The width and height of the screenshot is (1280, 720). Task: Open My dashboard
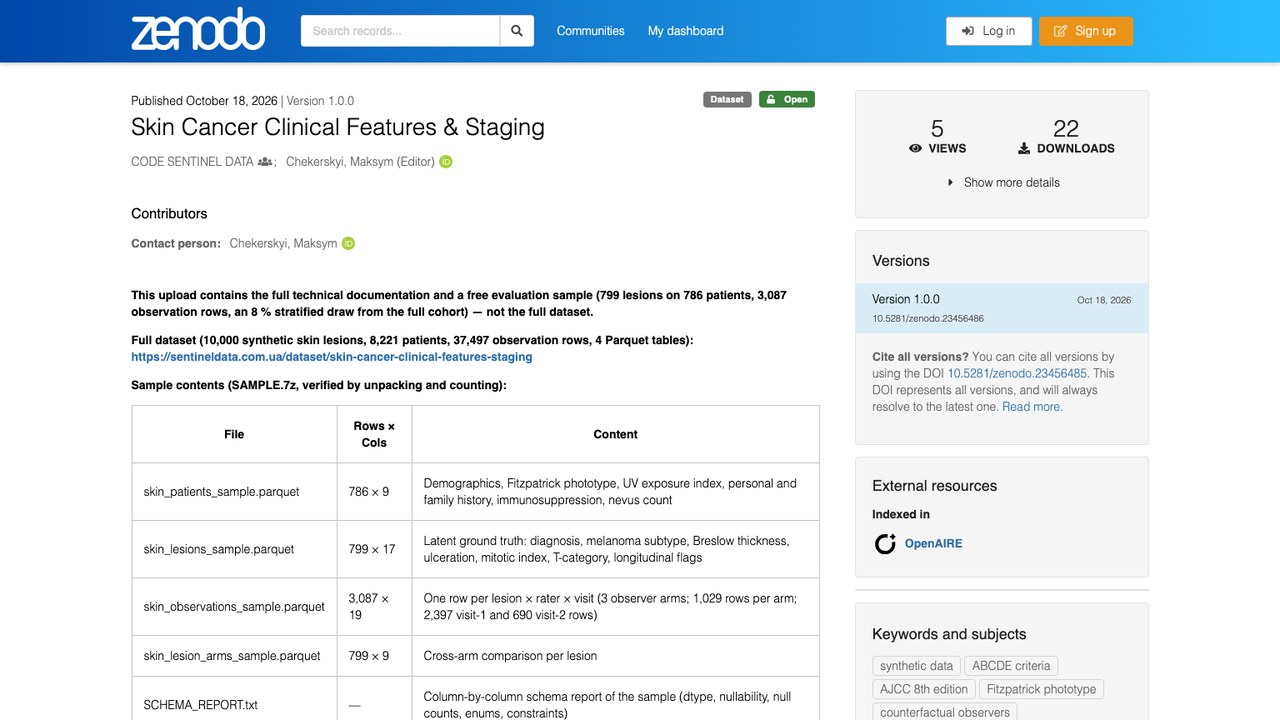(686, 31)
